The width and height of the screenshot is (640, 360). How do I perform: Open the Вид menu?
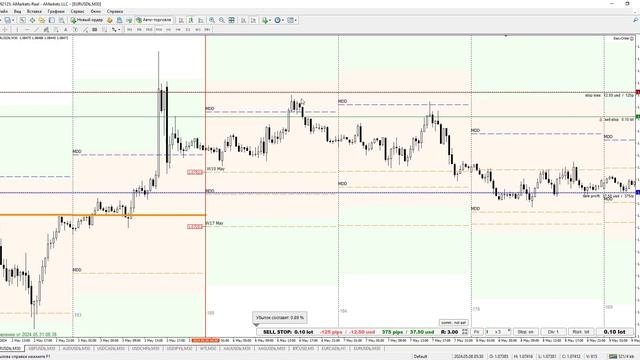pos(17,11)
